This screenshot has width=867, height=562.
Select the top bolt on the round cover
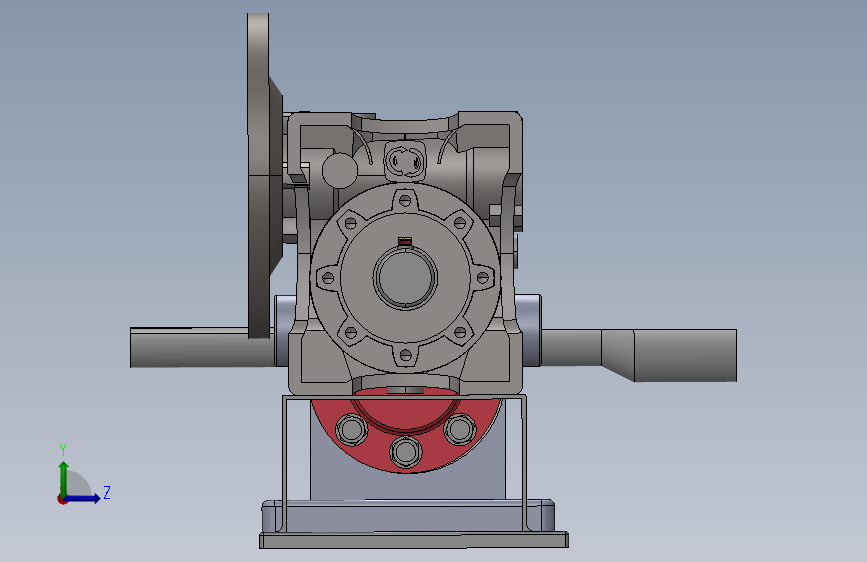[405, 200]
